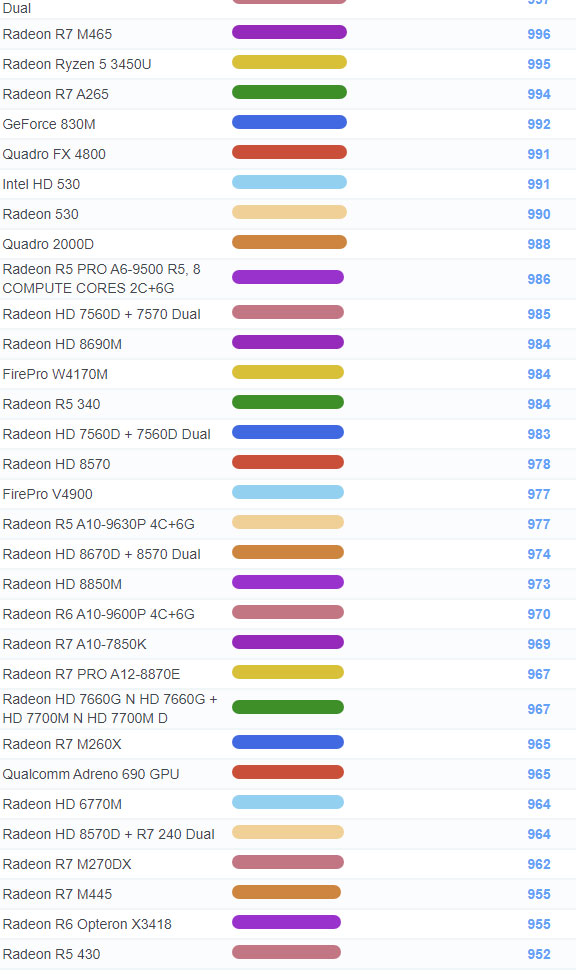576x974 pixels.
Task: Click score 970 for Radeon R6 A10-9600P
Action: pos(539,614)
